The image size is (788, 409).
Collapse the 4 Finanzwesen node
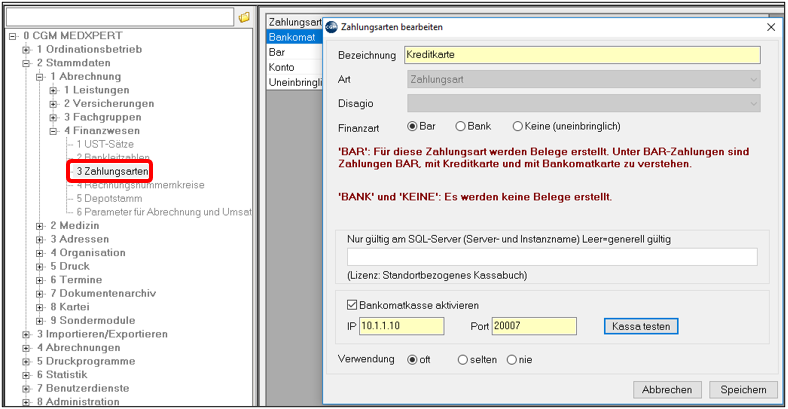coord(53,131)
